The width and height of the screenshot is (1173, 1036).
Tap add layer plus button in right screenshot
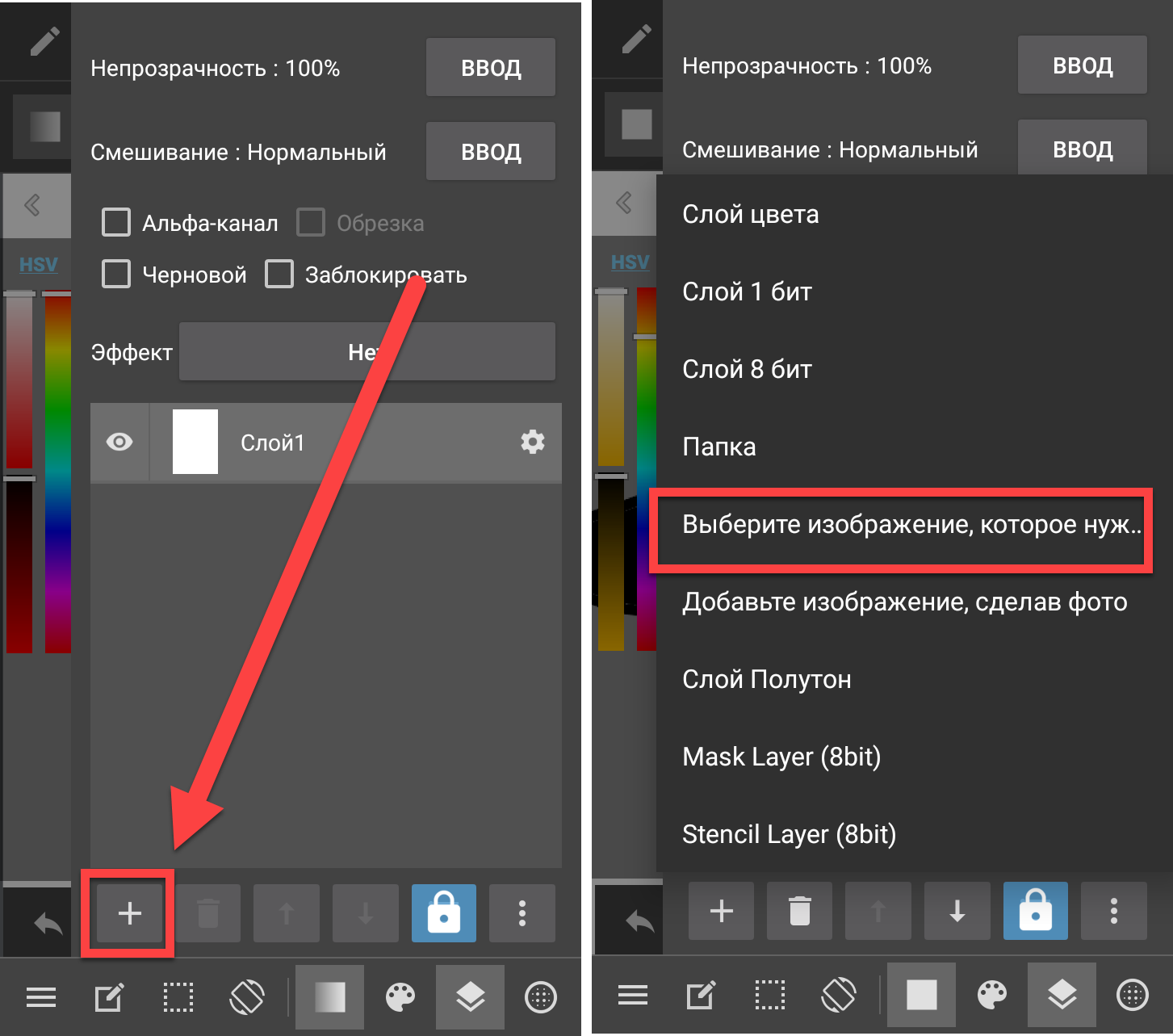[721, 911]
